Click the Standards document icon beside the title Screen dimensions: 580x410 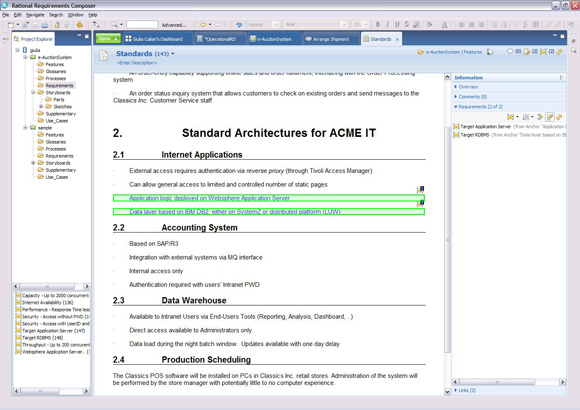pos(104,56)
